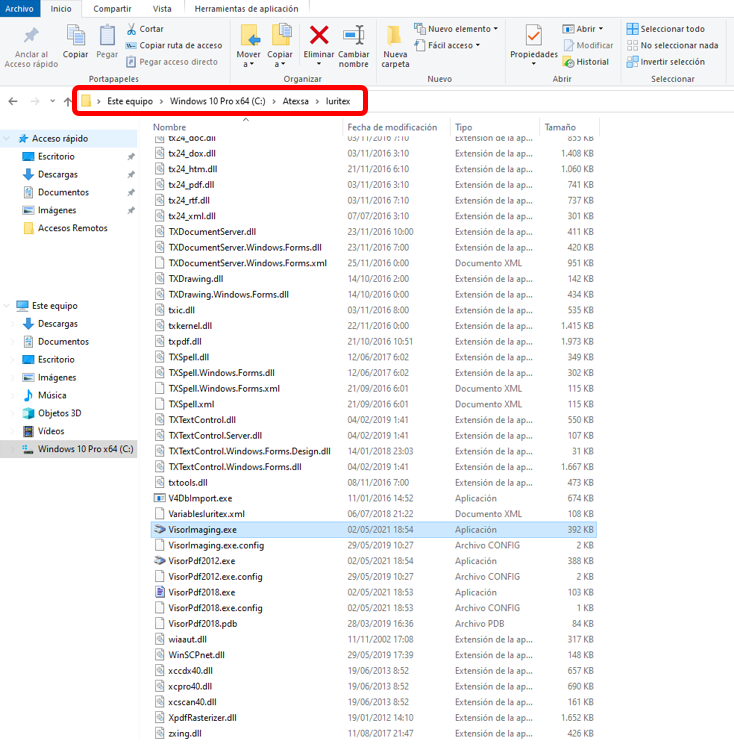The image size is (734, 748).
Task: Sort files by the Tamaño column header
Action: pyautogui.click(x=559, y=127)
